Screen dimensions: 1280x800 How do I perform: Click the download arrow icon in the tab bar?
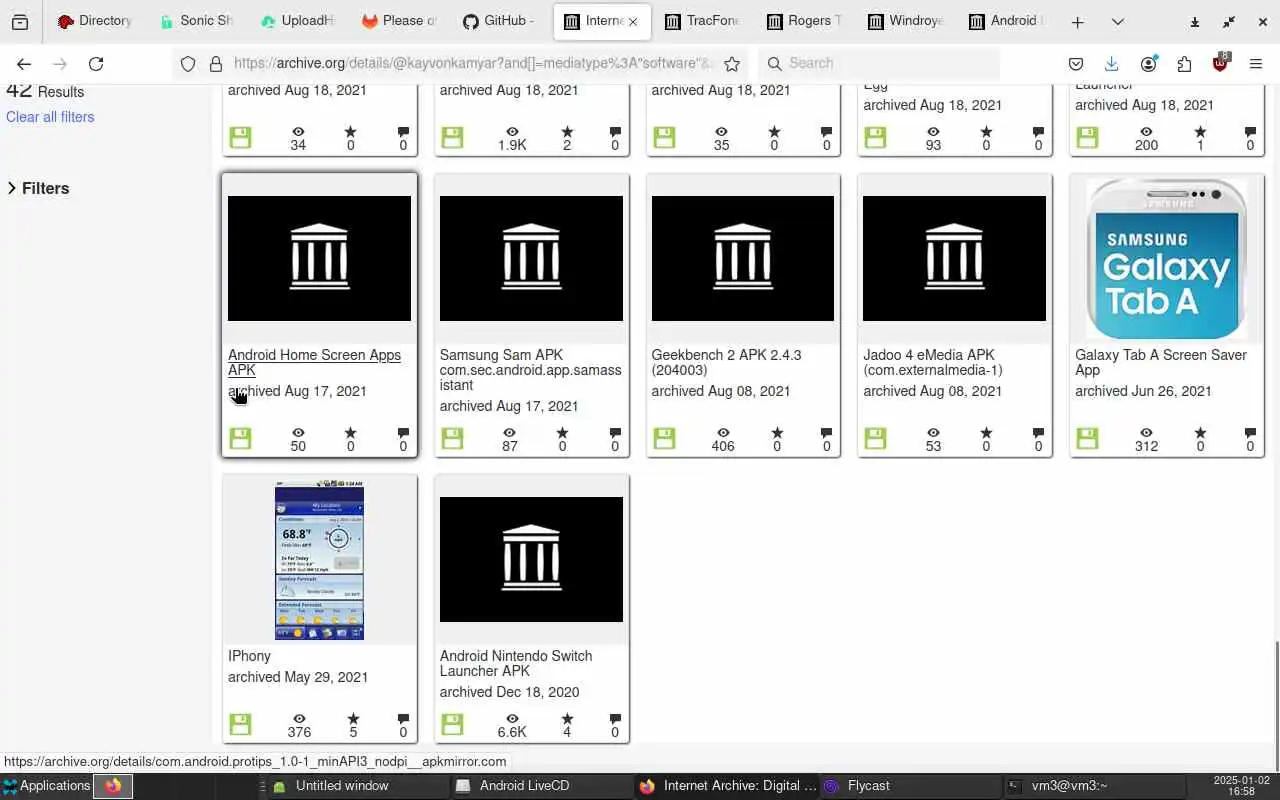(x=1195, y=22)
